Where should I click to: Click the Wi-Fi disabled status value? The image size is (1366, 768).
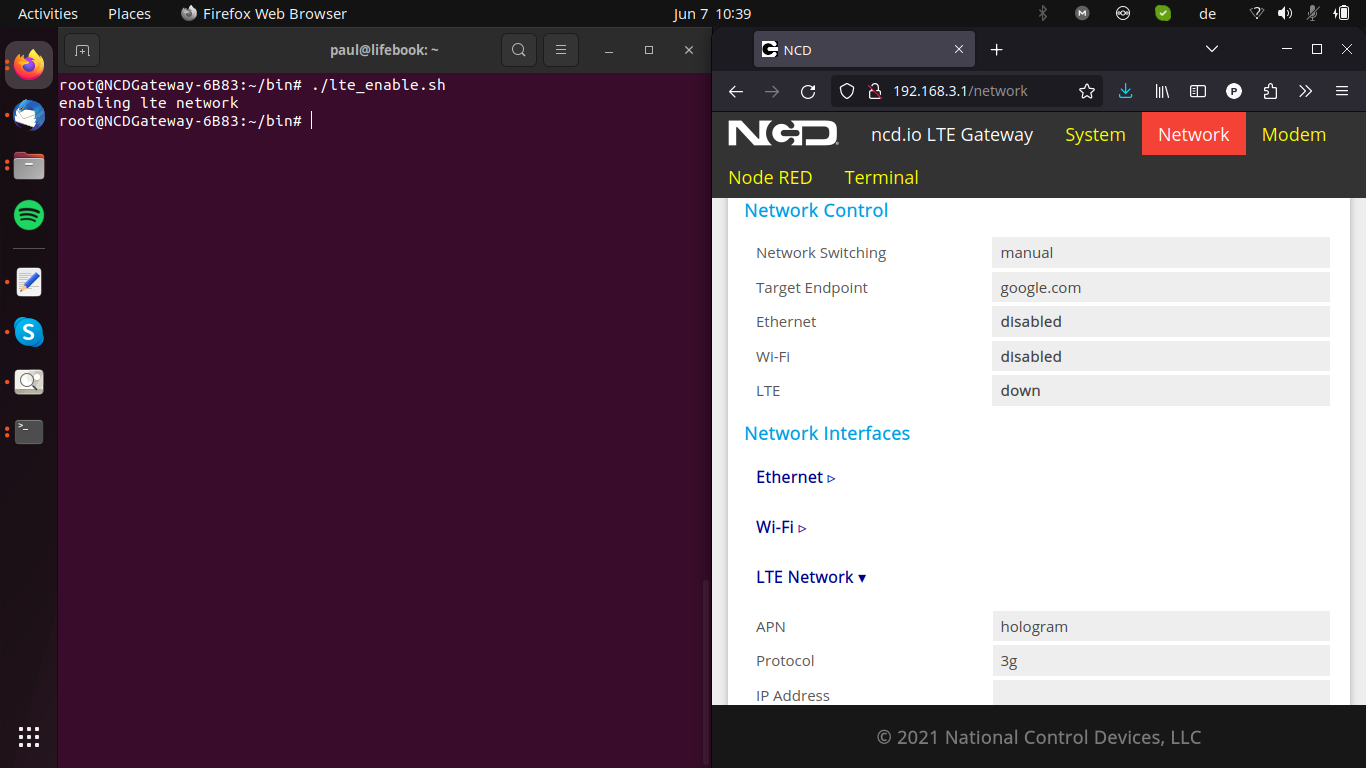click(1161, 356)
